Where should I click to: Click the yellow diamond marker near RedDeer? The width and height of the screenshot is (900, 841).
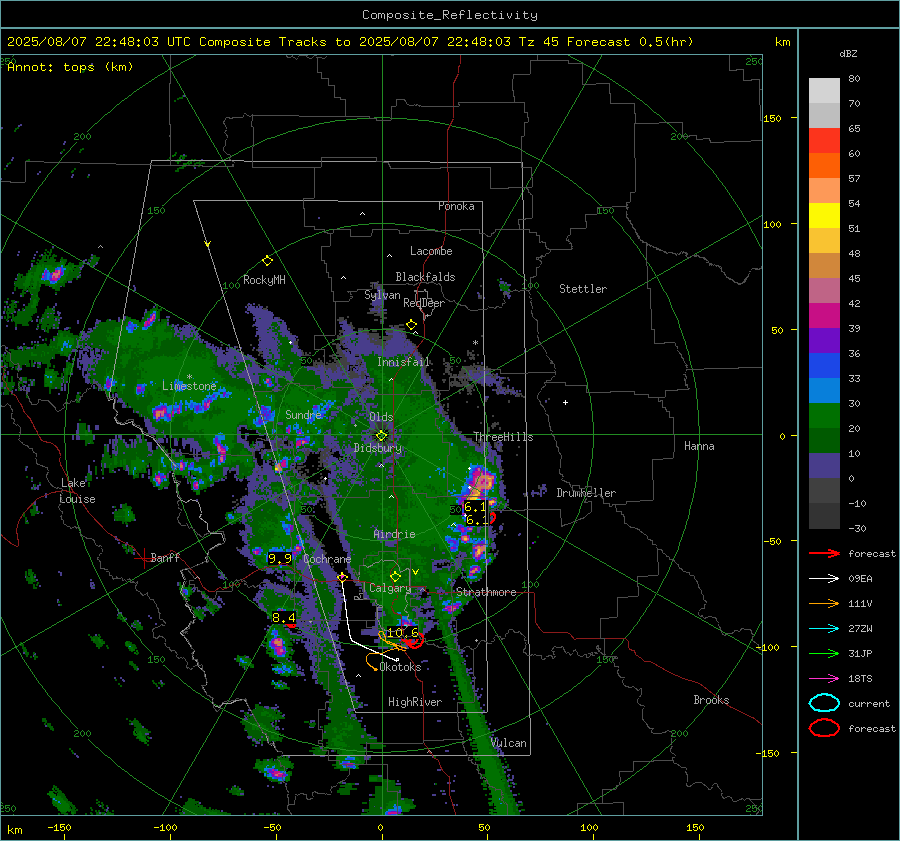tap(412, 325)
